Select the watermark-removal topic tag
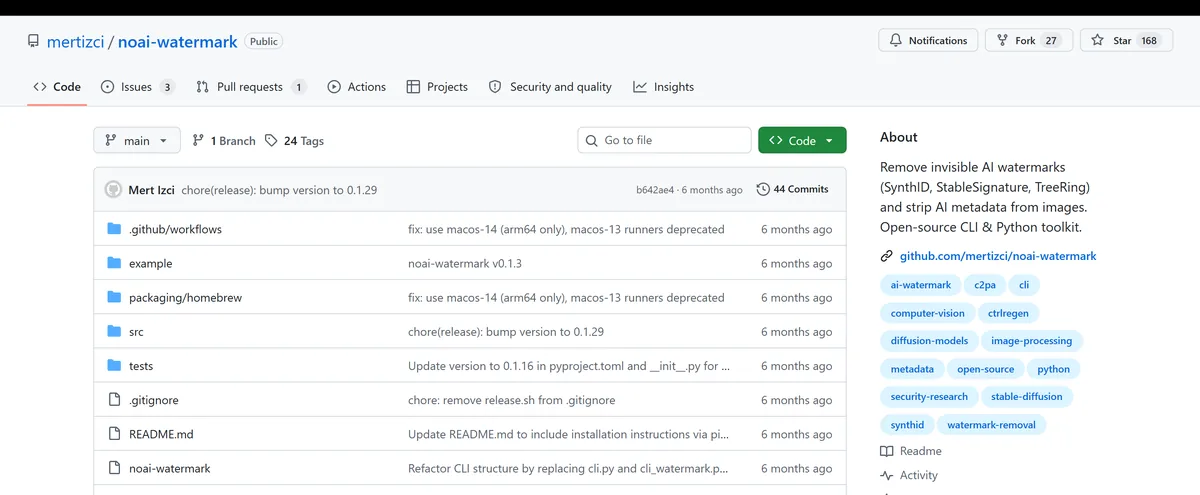This screenshot has height=495, width=1200. tap(992, 425)
